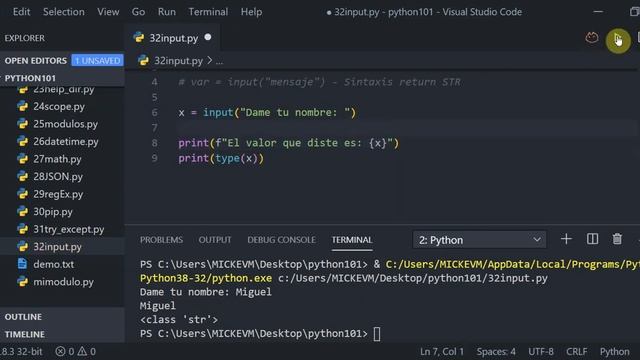Select language mode Python in the status bar
Image resolution: width=640 pixels, height=360 pixels.
pyautogui.click(x=614, y=351)
